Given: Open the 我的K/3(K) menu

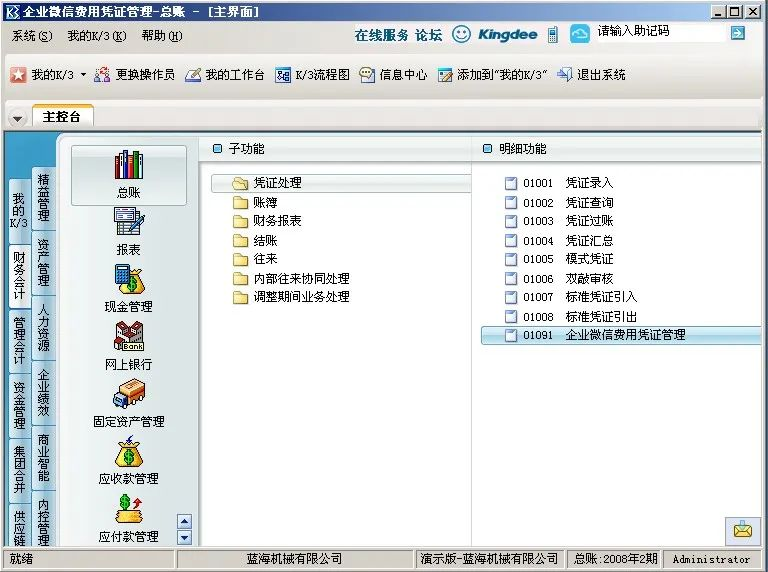Looking at the screenshot, I should pos(96,36).
